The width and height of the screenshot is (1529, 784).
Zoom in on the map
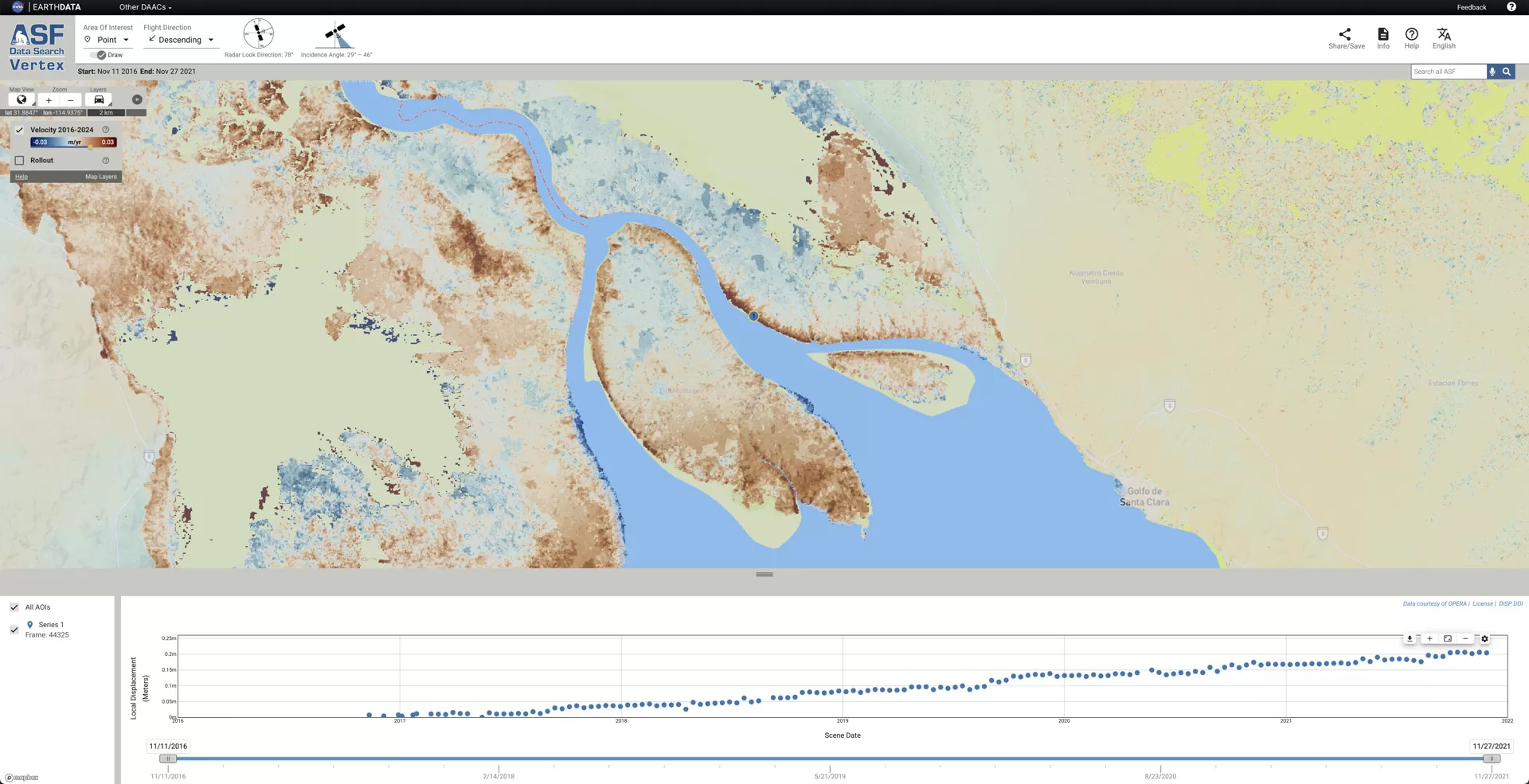[49, 99]
